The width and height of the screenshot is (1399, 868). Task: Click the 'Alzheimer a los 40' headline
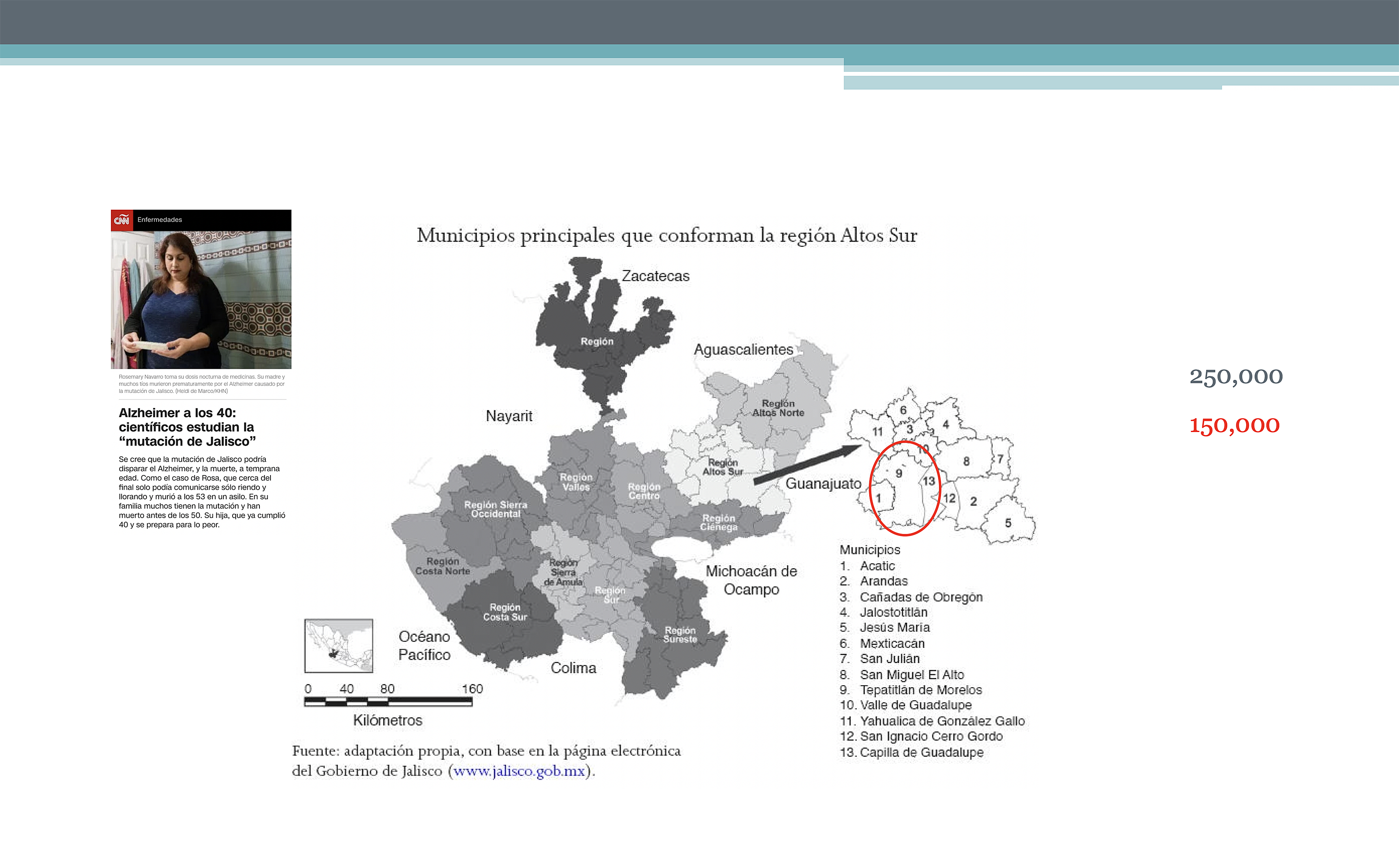(x=187, y=426)
